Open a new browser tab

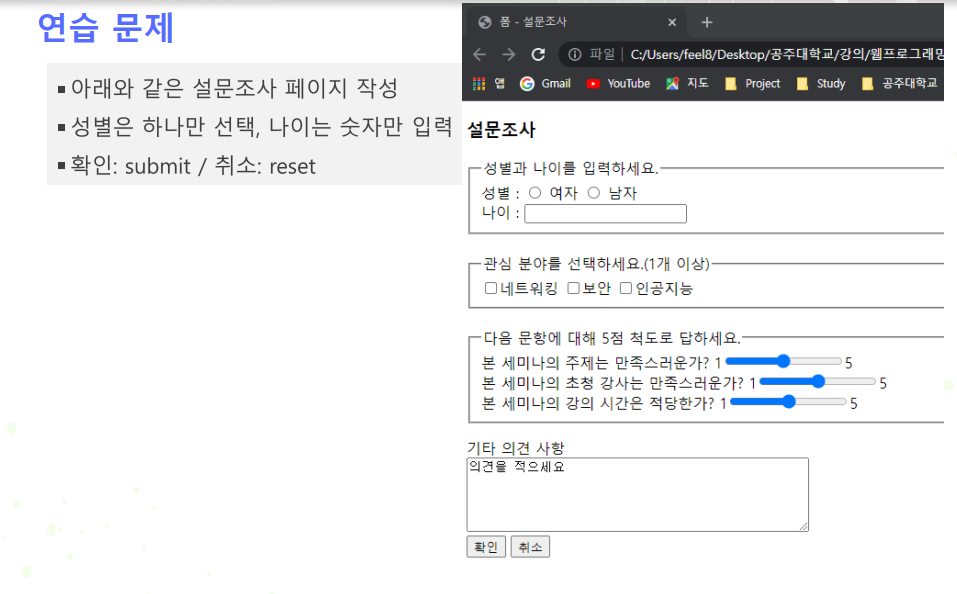pyautogui.click(x=706, y=20)
